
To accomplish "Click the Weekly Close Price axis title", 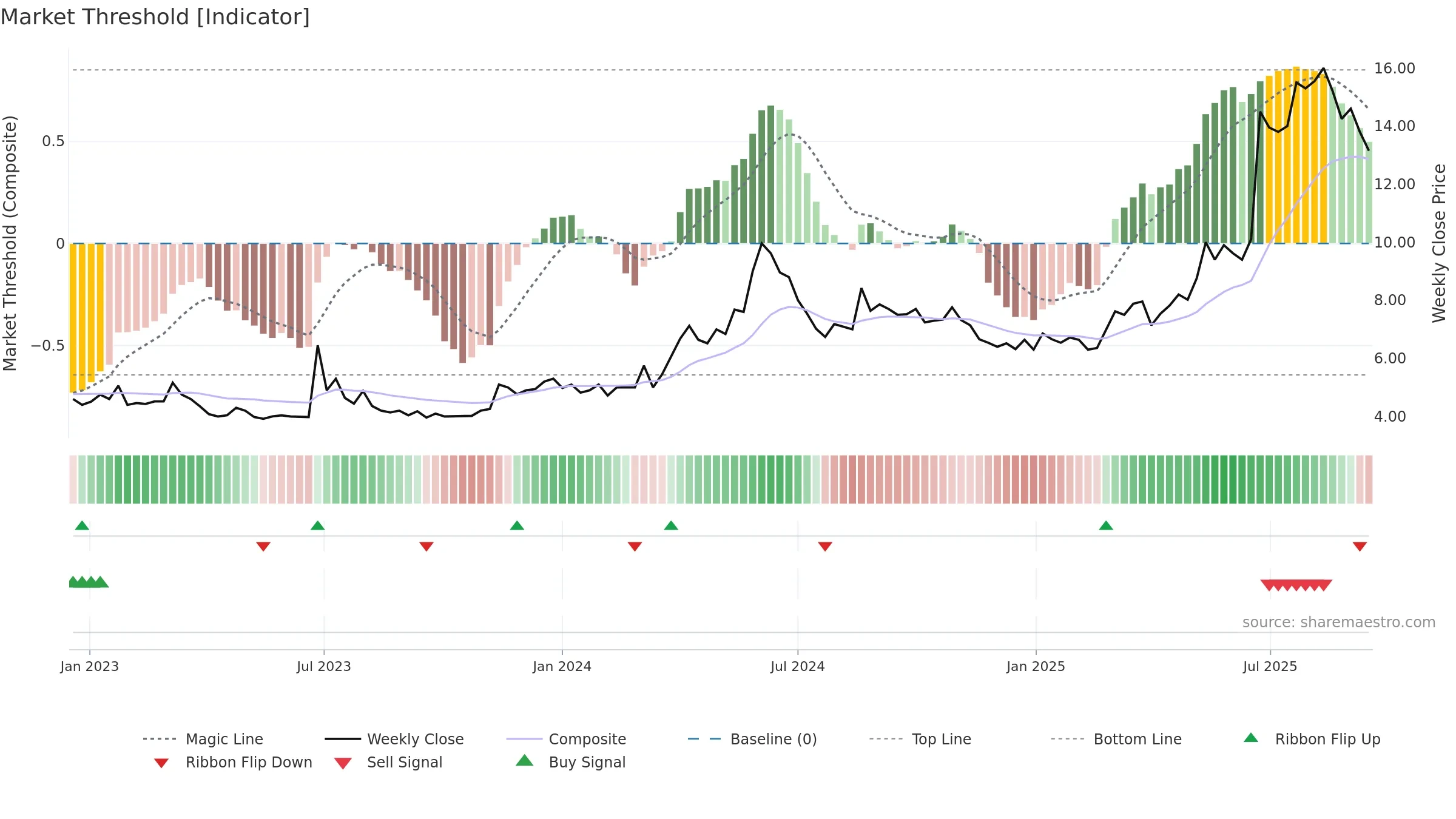I will [1439, 243].
